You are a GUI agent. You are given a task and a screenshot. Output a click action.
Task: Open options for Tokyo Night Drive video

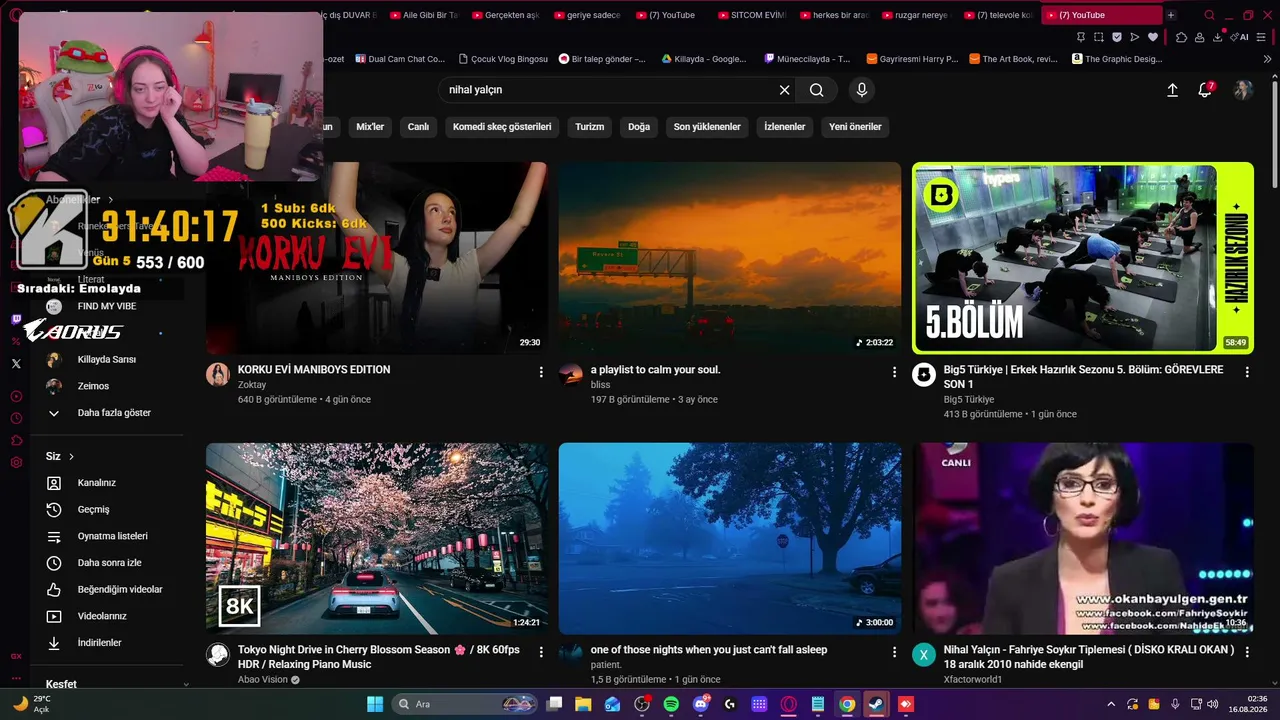pyautogui.click(x=541, y=652)
